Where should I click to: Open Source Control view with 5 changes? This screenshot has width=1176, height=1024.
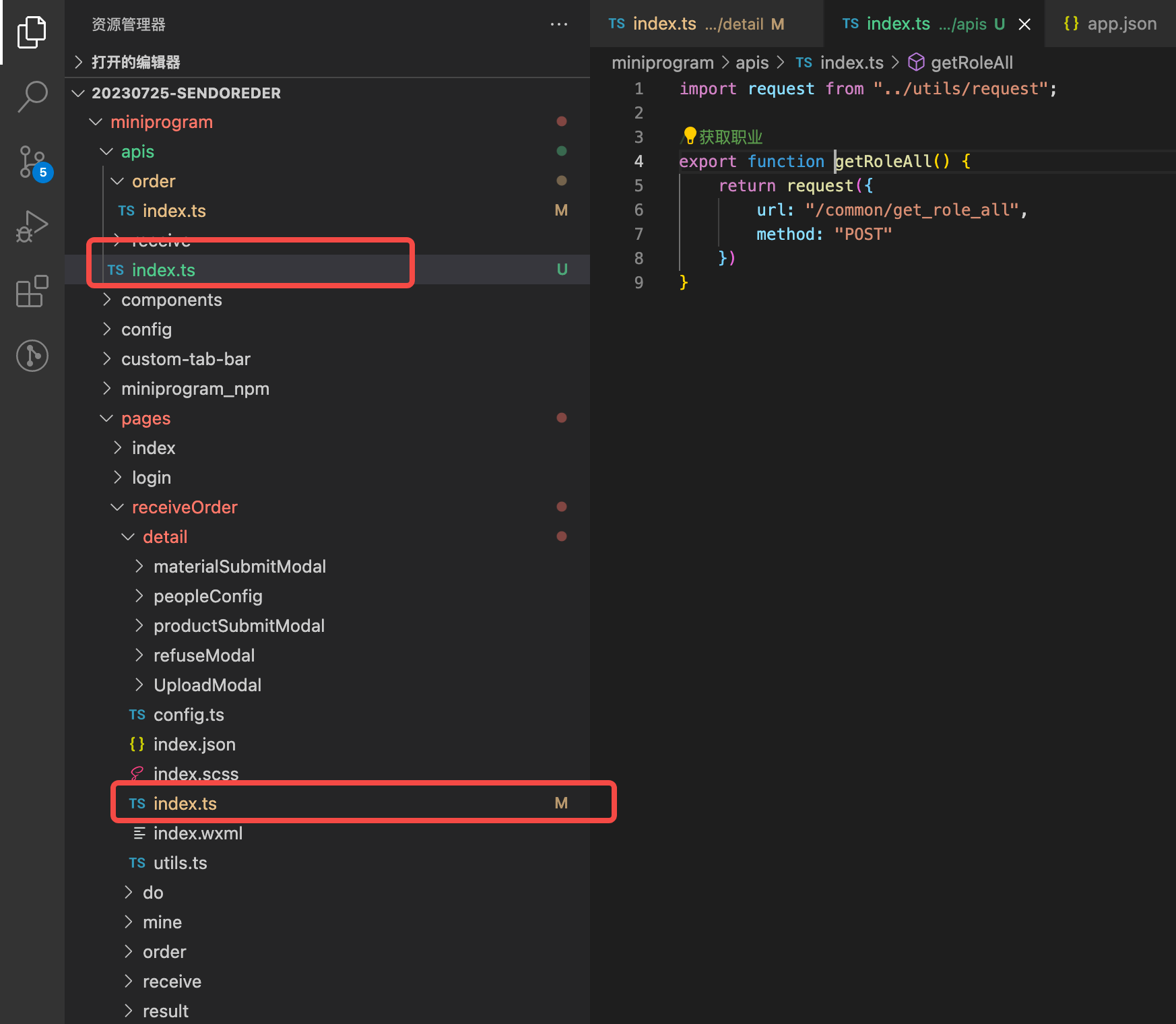[34, 163]
